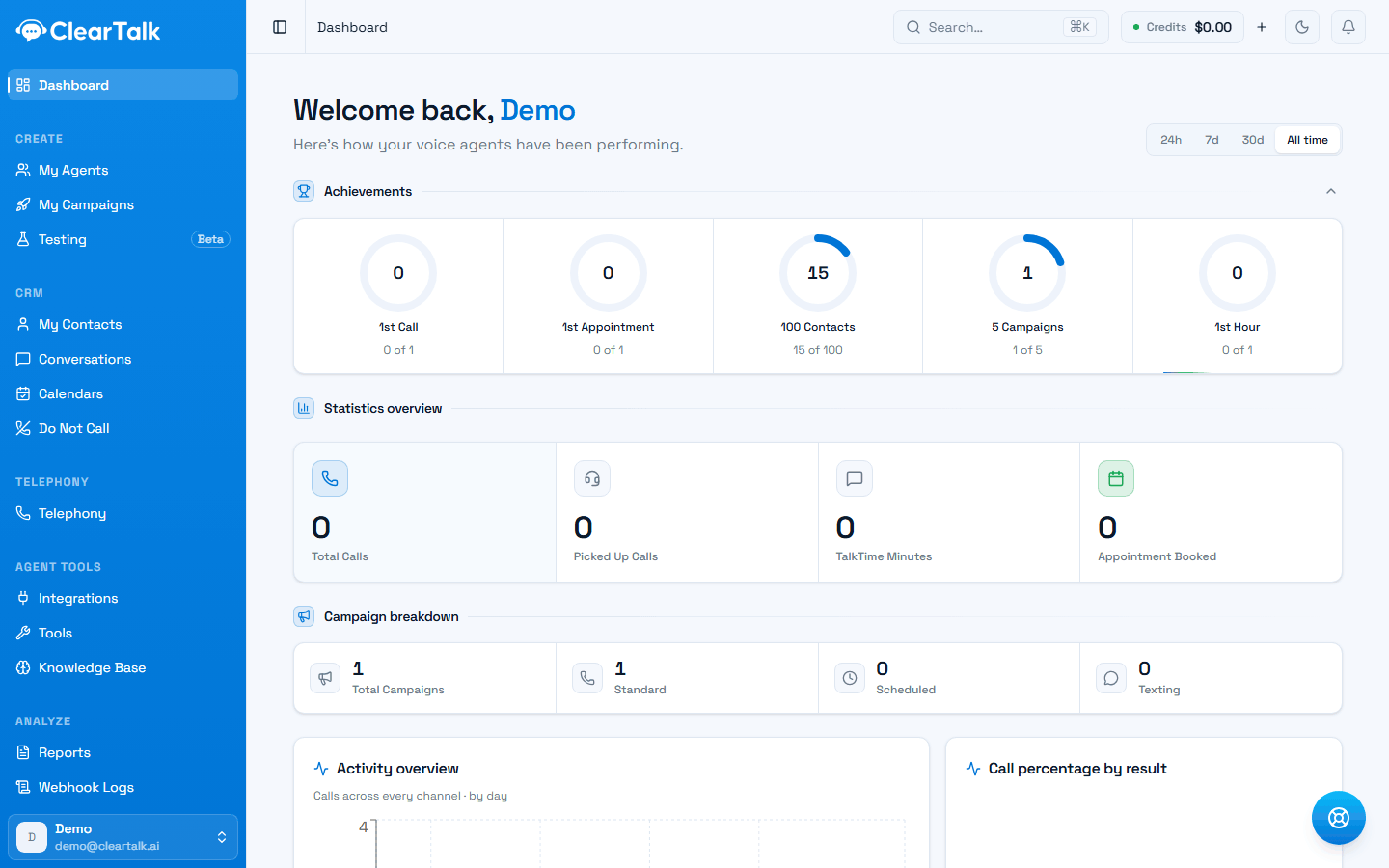Collapse the Achievements section chevron
Screen dimensions: 1389x868
click(1331, 191)
